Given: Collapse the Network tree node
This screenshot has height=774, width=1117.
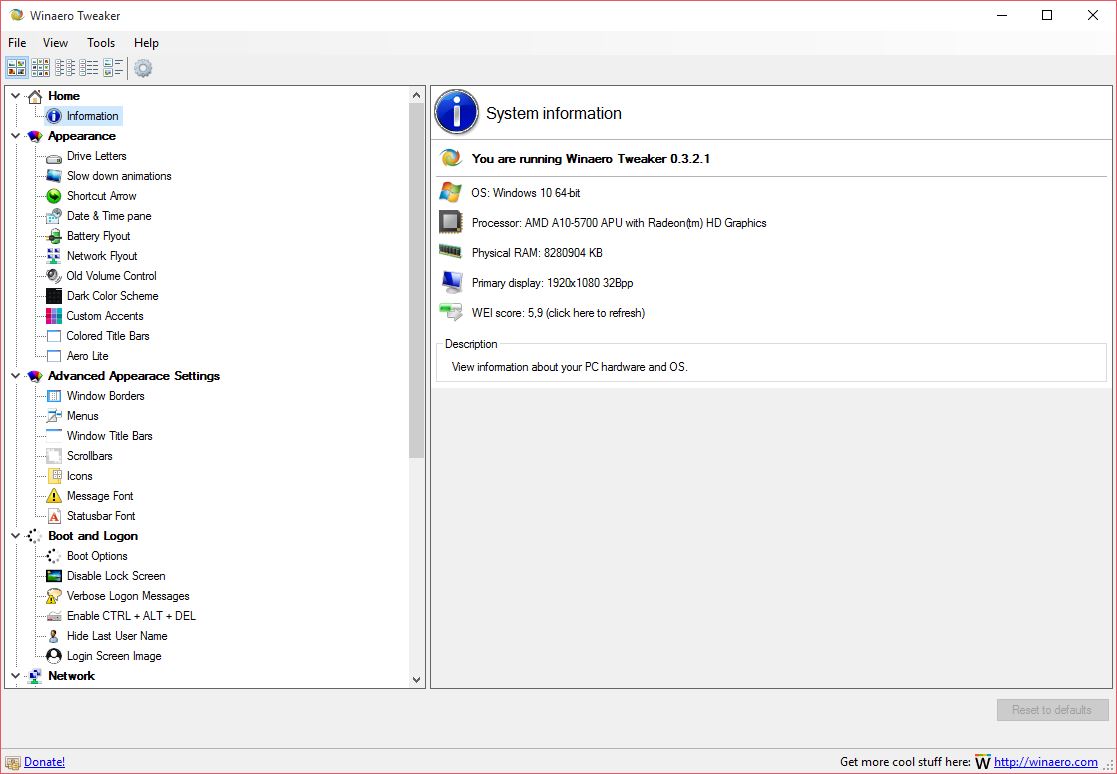Looking at the screenshot, I should (x=16, y=675).
